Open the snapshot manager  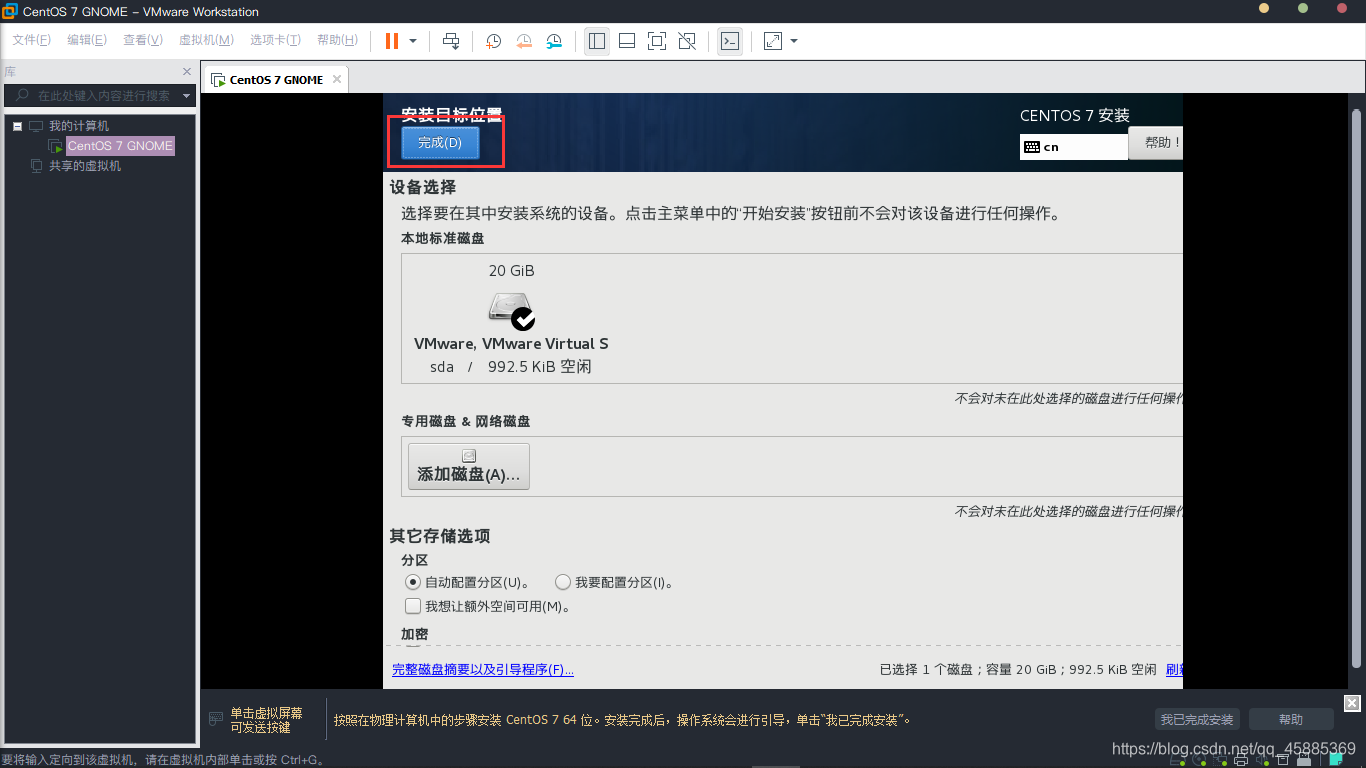pyautogui.click(x=554, y=41)
